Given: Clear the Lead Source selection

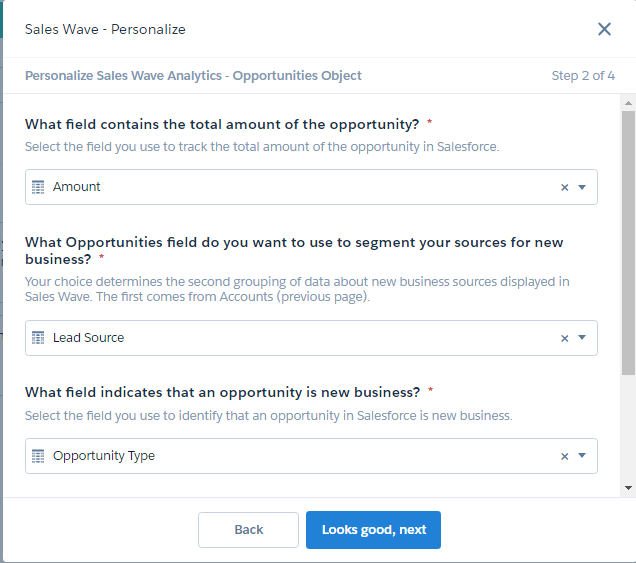Looking at the screenshot, I should (x=564, y=338).
